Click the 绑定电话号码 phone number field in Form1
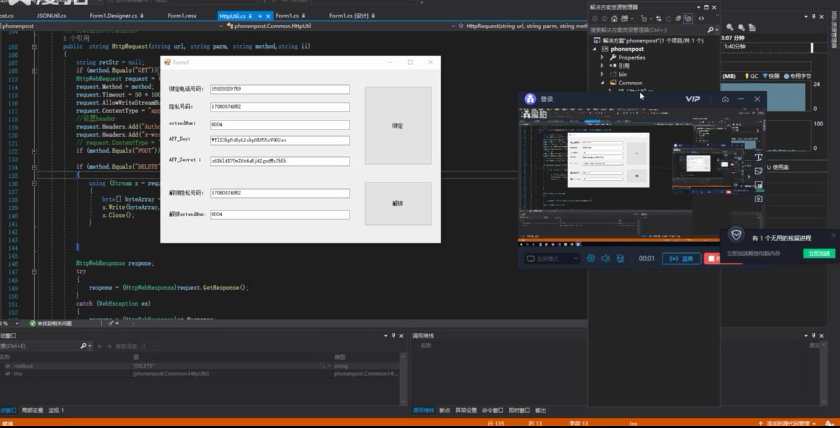This screenshot has width=840, height=428. coord(280,89)
